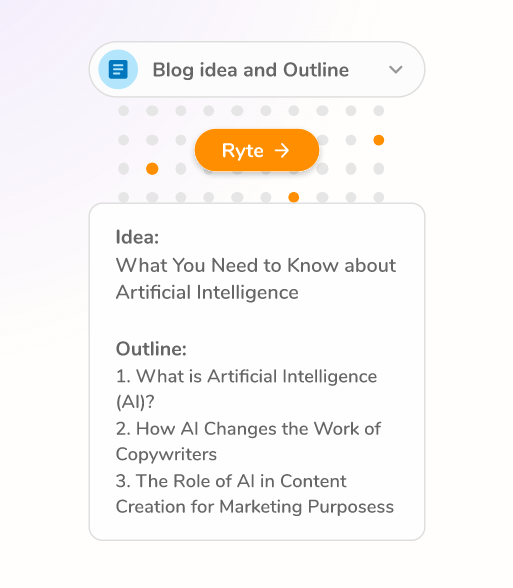Click the blank space between the Idea and Outline sections

pos(257,321)
